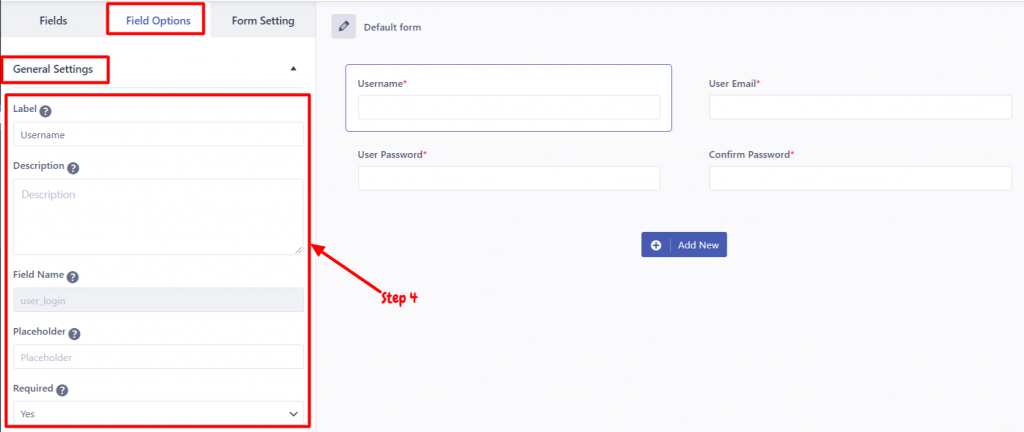Screen dimensions: 1024x432
Task: Click the Description help question mark icon
Action: pyautogui.click(x=73, y=168)
